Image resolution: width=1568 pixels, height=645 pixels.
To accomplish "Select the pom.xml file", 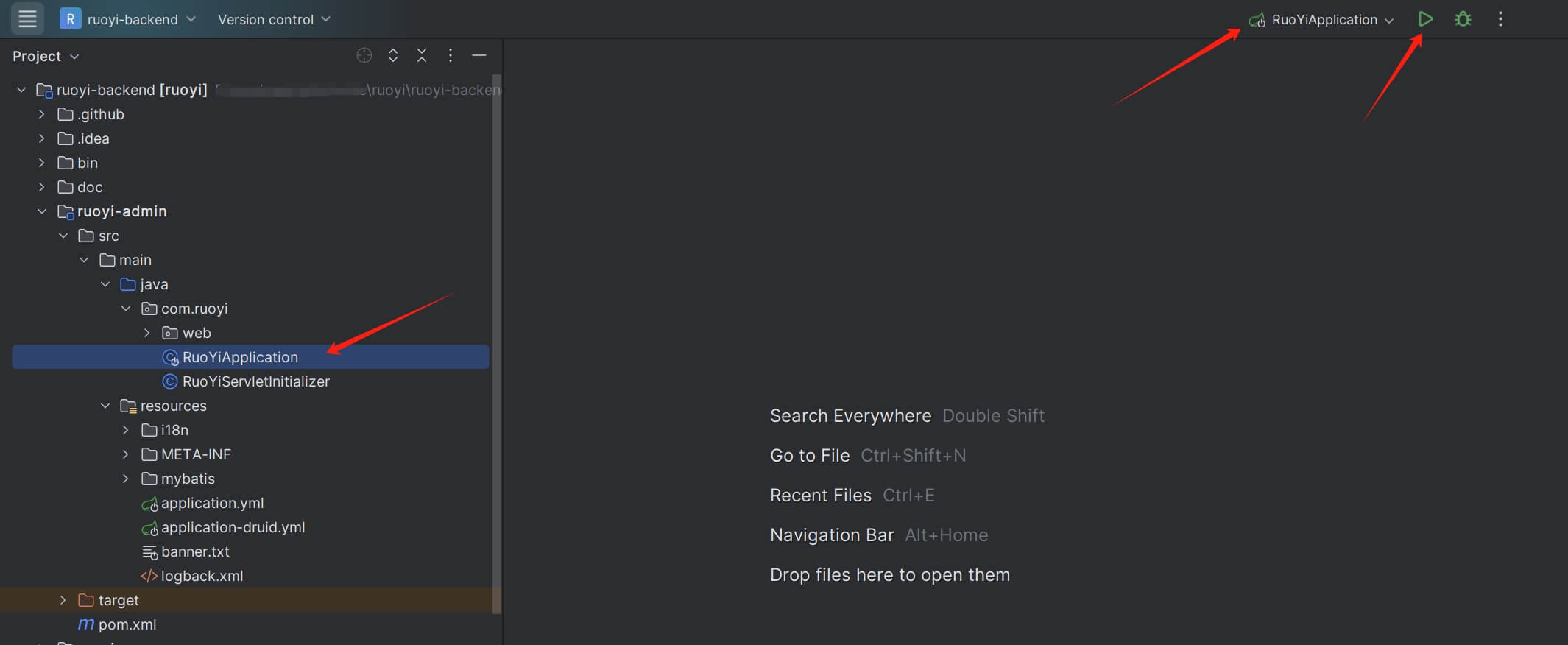I will click(x=127, y=624).
